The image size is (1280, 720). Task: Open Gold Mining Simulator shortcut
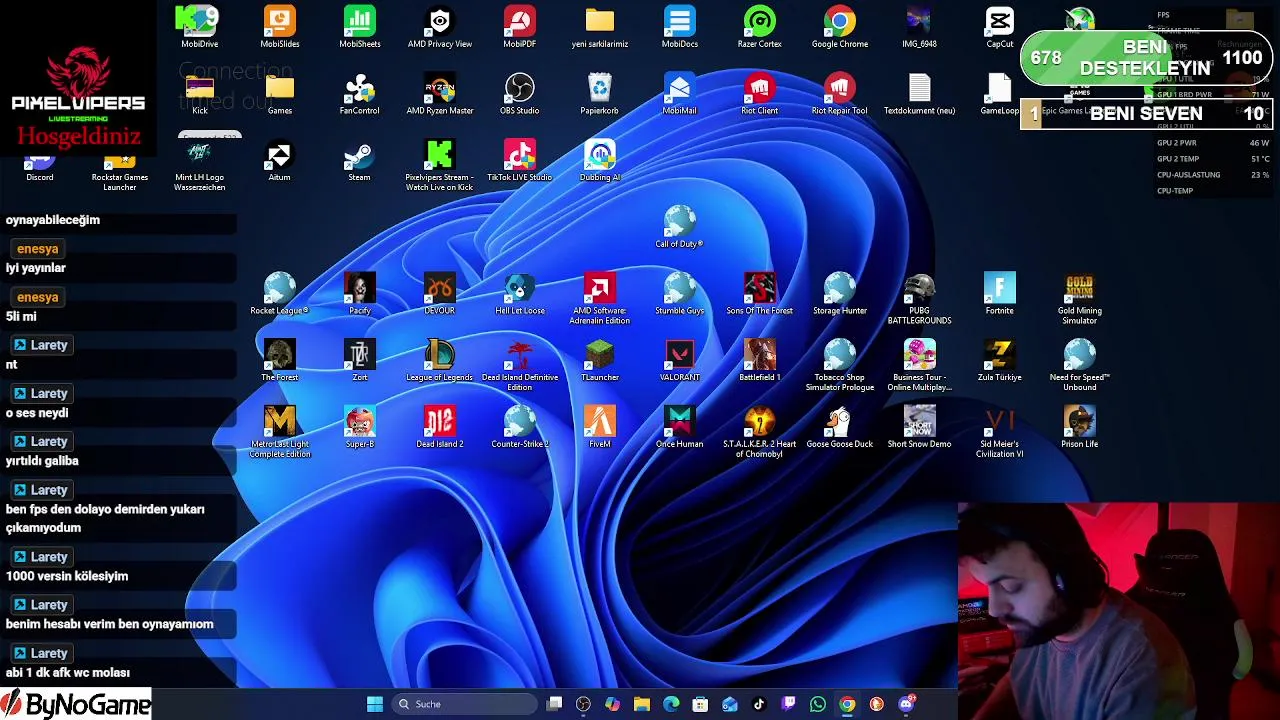[1080, 299]
